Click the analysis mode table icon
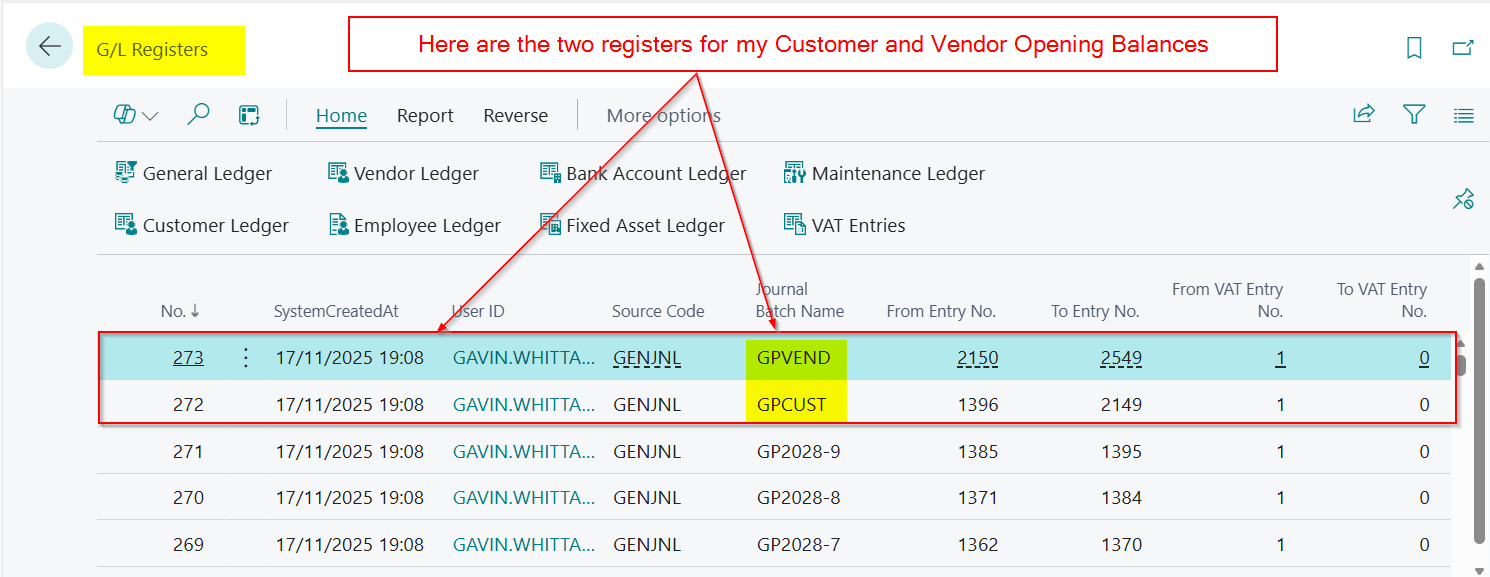Screen dimensions: 1490x577 point(249,115)
